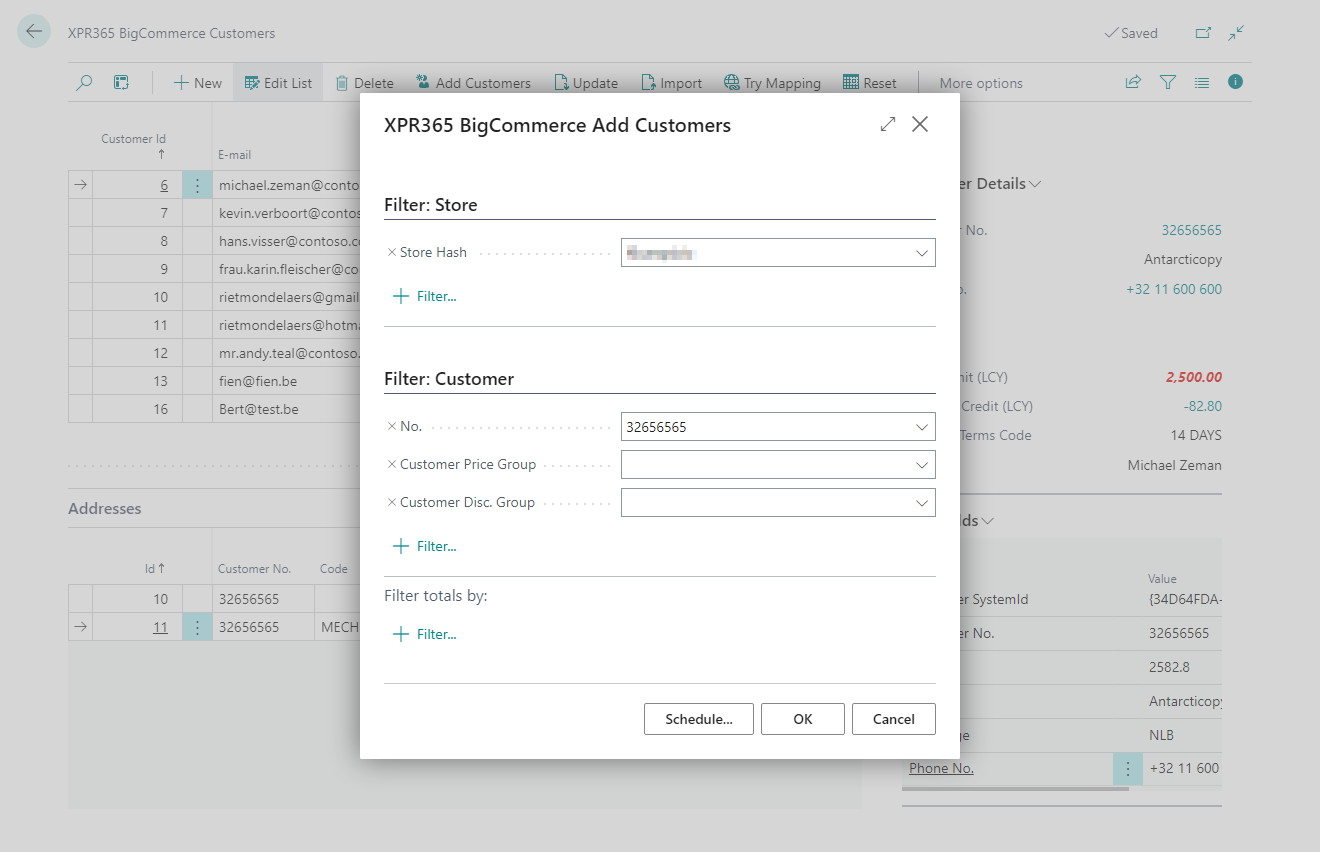Click the collapse page arrows icon
1320x852 pixels.
(x=1237, y=33)
